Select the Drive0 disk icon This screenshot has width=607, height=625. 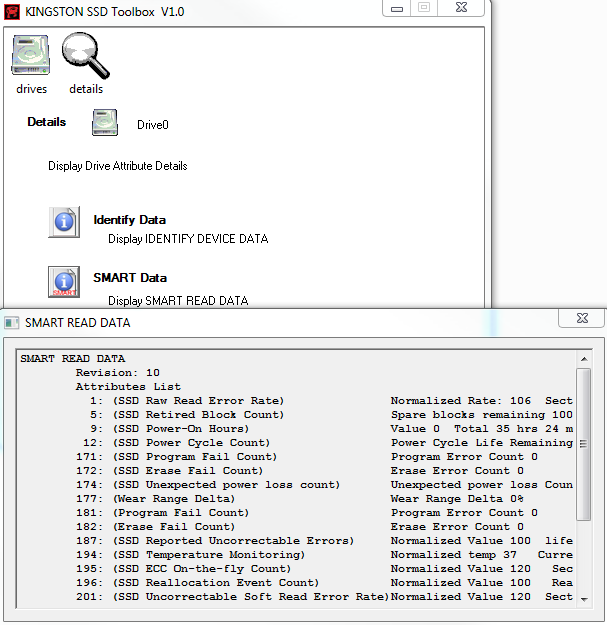105,122
